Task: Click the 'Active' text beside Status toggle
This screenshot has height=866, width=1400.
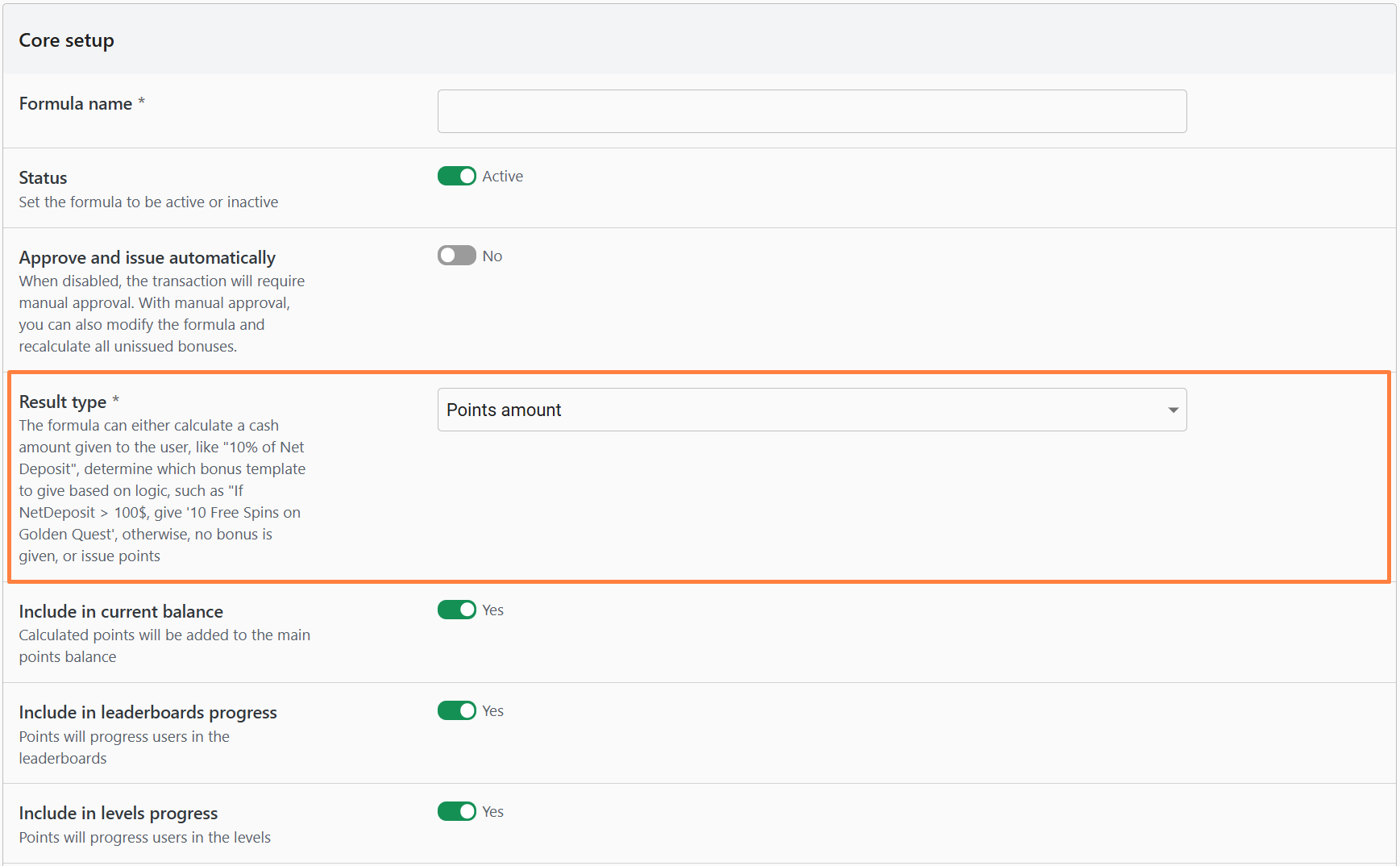Action: [x=502, y=176]
